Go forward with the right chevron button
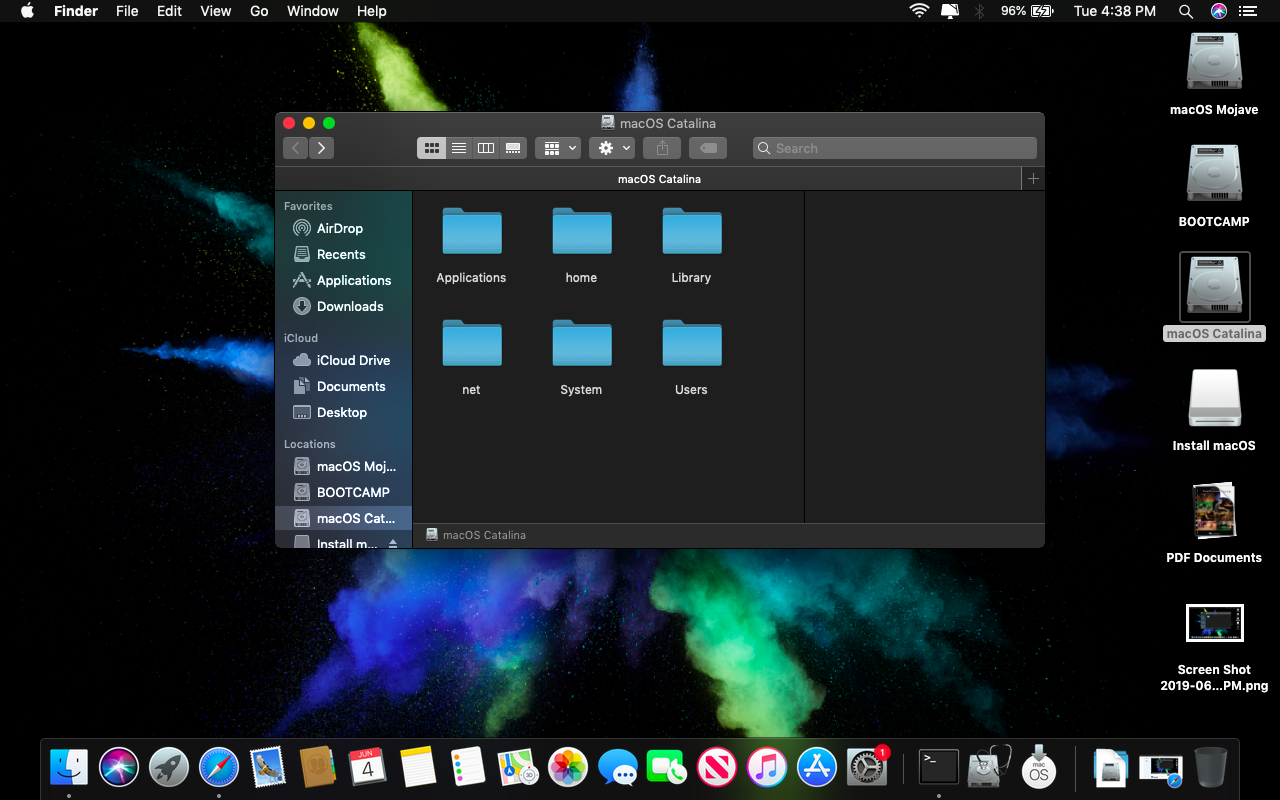Screen dimensions: 1280x800 pyautogui.click(x=321, y=148)
